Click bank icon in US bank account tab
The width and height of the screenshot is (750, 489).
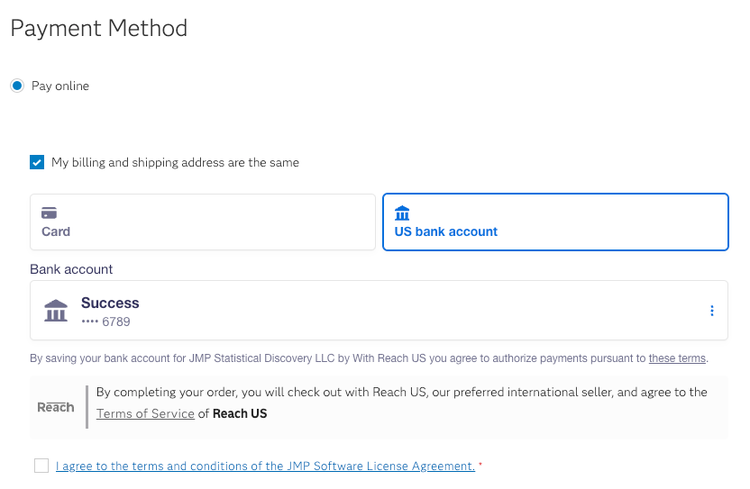click(x=402, y=213)
